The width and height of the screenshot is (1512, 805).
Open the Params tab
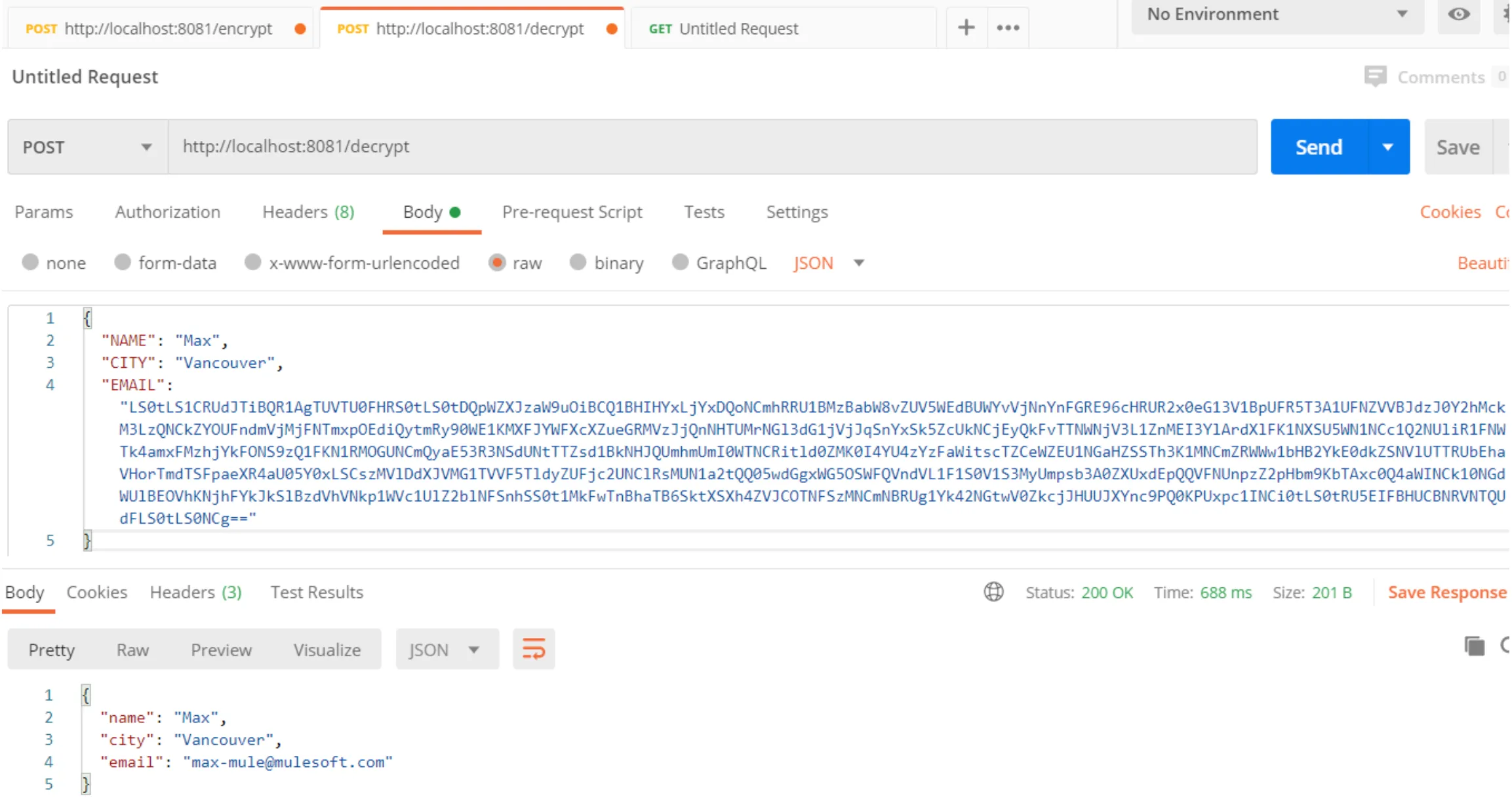tap(44, 212)
